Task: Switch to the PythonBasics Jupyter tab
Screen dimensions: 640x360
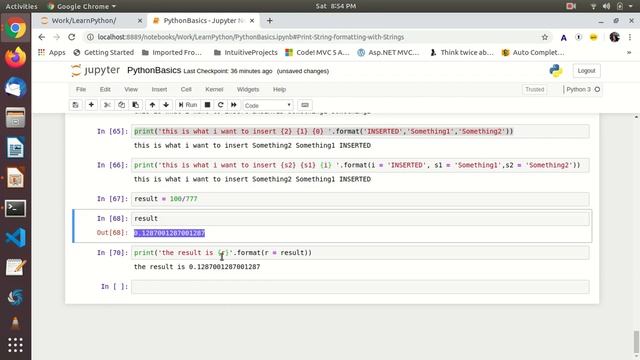Action: click(x=203, y=20)
